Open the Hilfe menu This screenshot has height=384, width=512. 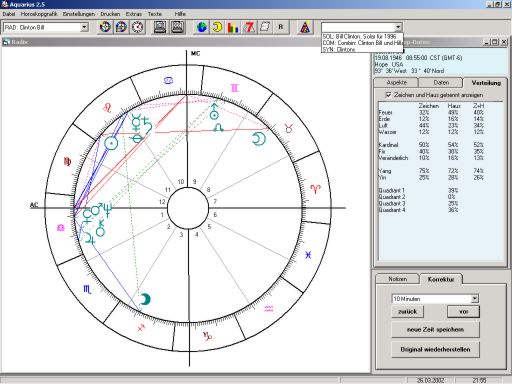(x=180, y=14)
